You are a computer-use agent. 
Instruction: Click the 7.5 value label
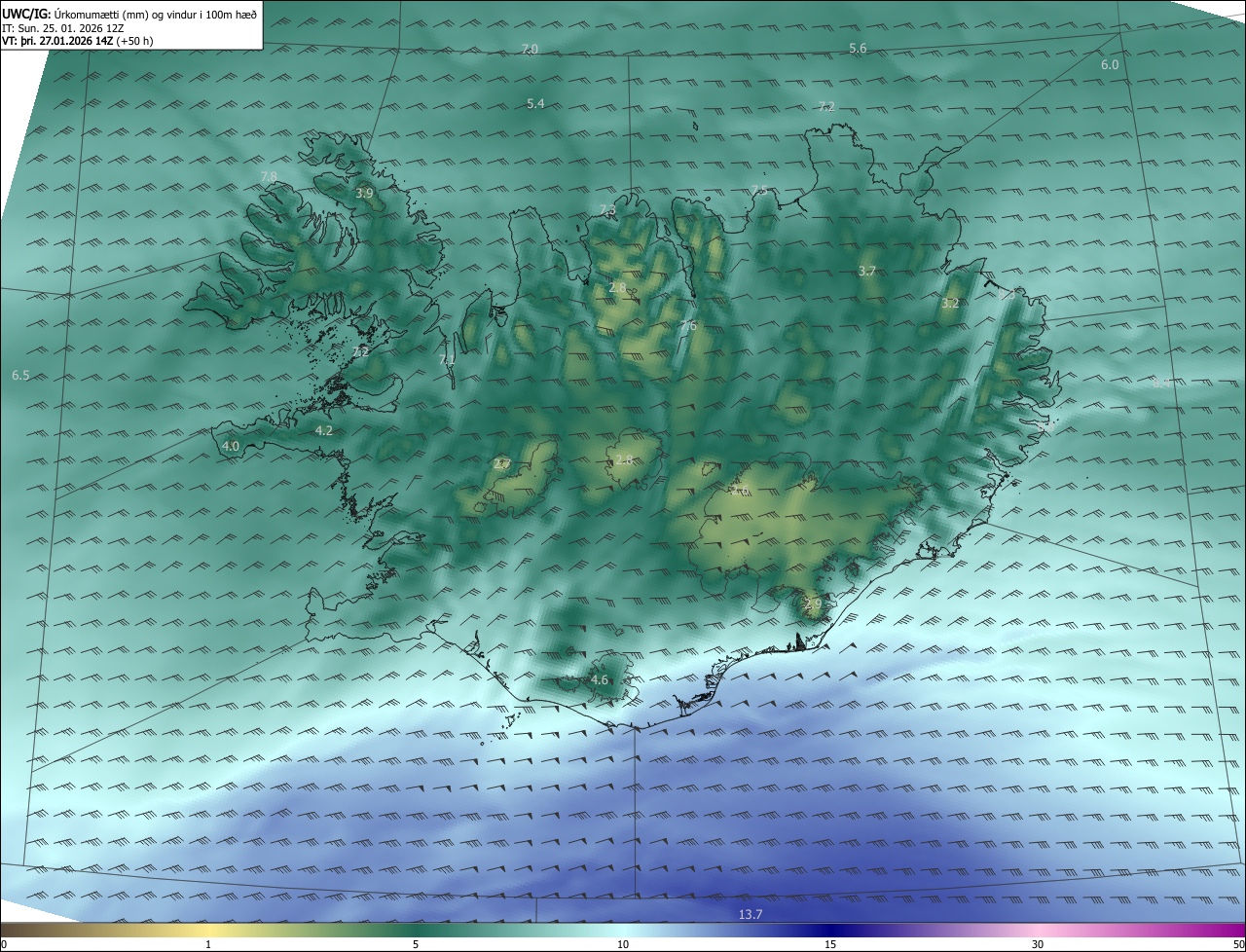(x=759, y=190)
